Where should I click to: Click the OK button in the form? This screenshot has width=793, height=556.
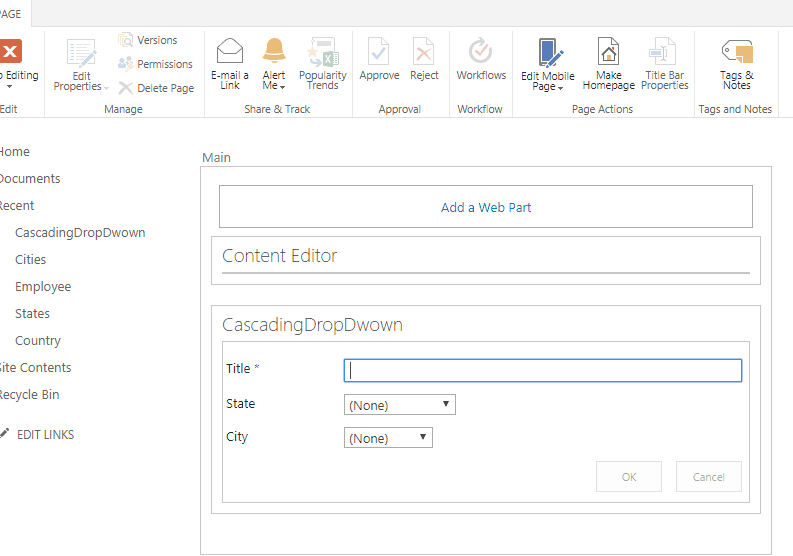(x=629, y=477)
